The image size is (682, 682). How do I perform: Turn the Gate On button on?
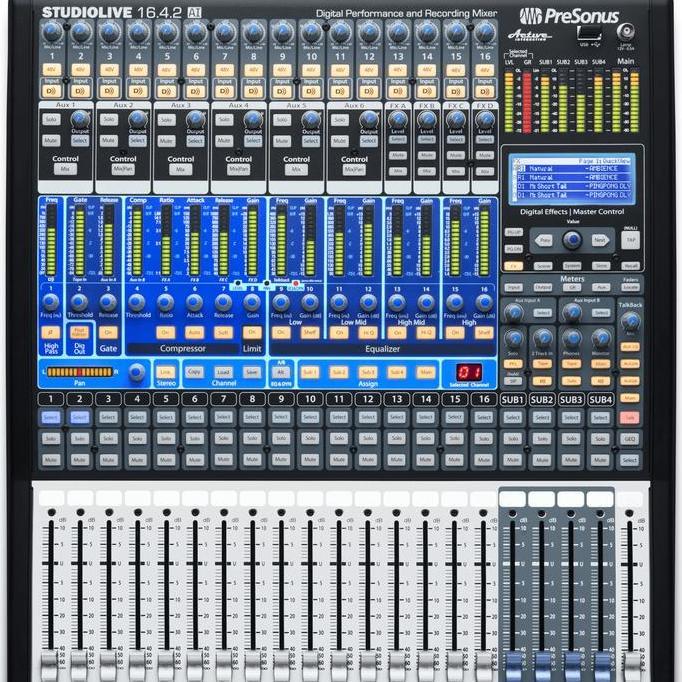click(x=108, y=333)
